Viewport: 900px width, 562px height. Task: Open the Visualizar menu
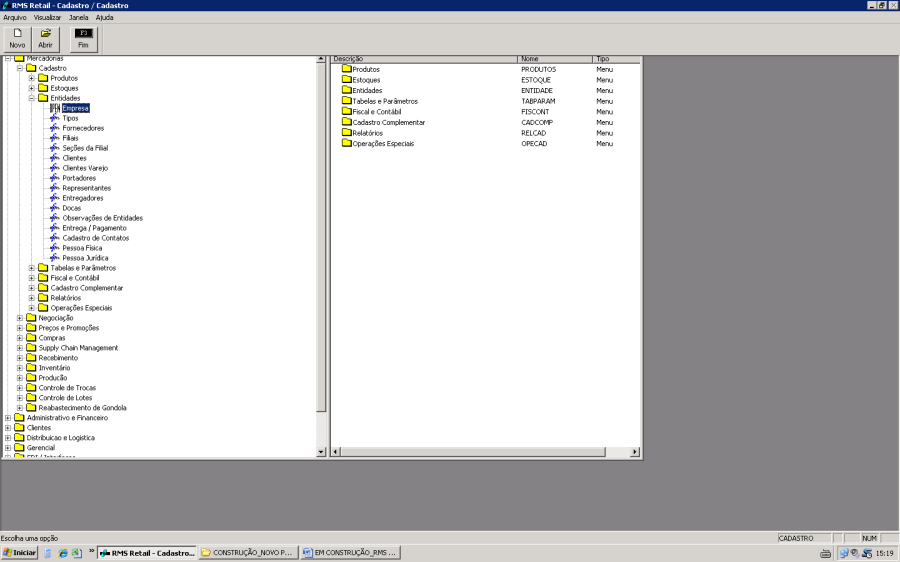tap(47, 18)
